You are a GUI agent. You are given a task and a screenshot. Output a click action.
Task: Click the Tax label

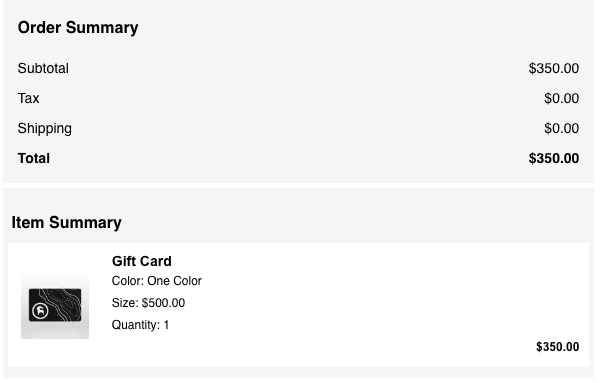[x=28, y=98]
